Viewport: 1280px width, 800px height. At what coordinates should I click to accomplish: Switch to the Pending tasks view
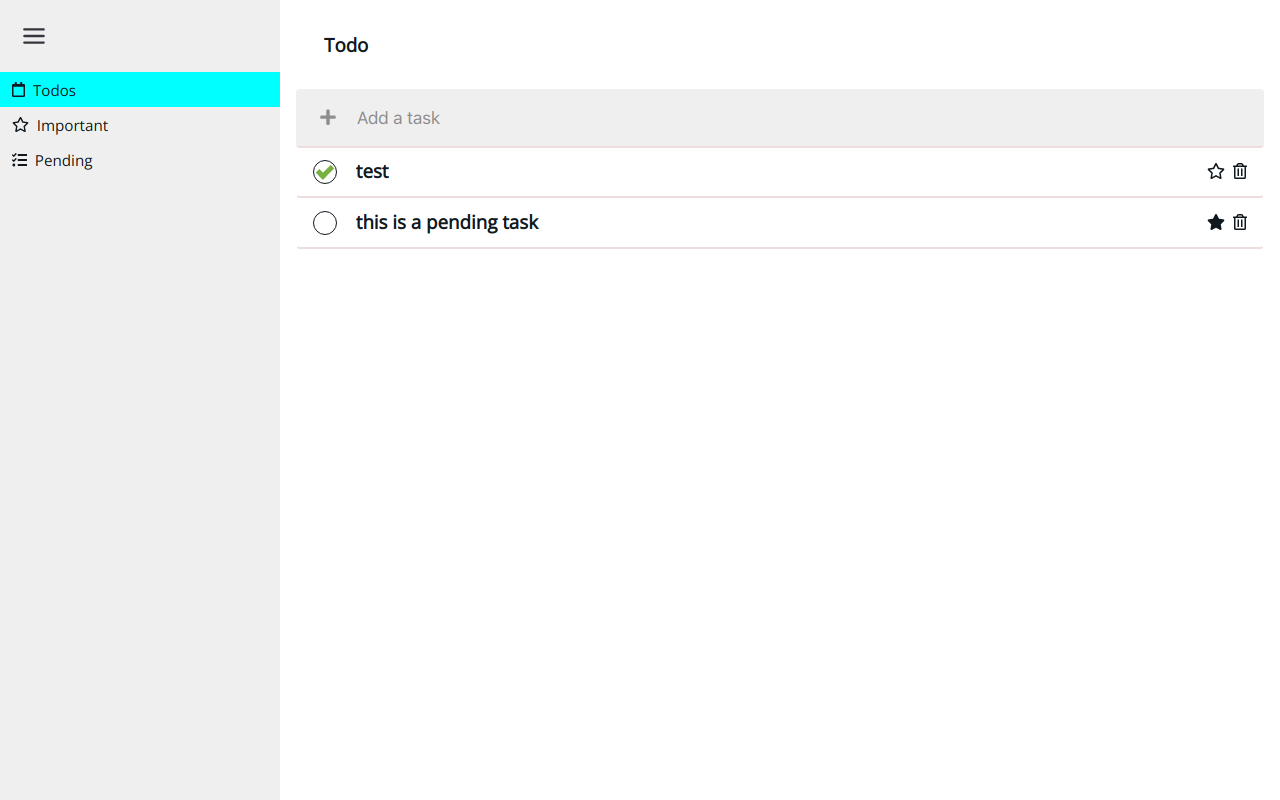63,159
